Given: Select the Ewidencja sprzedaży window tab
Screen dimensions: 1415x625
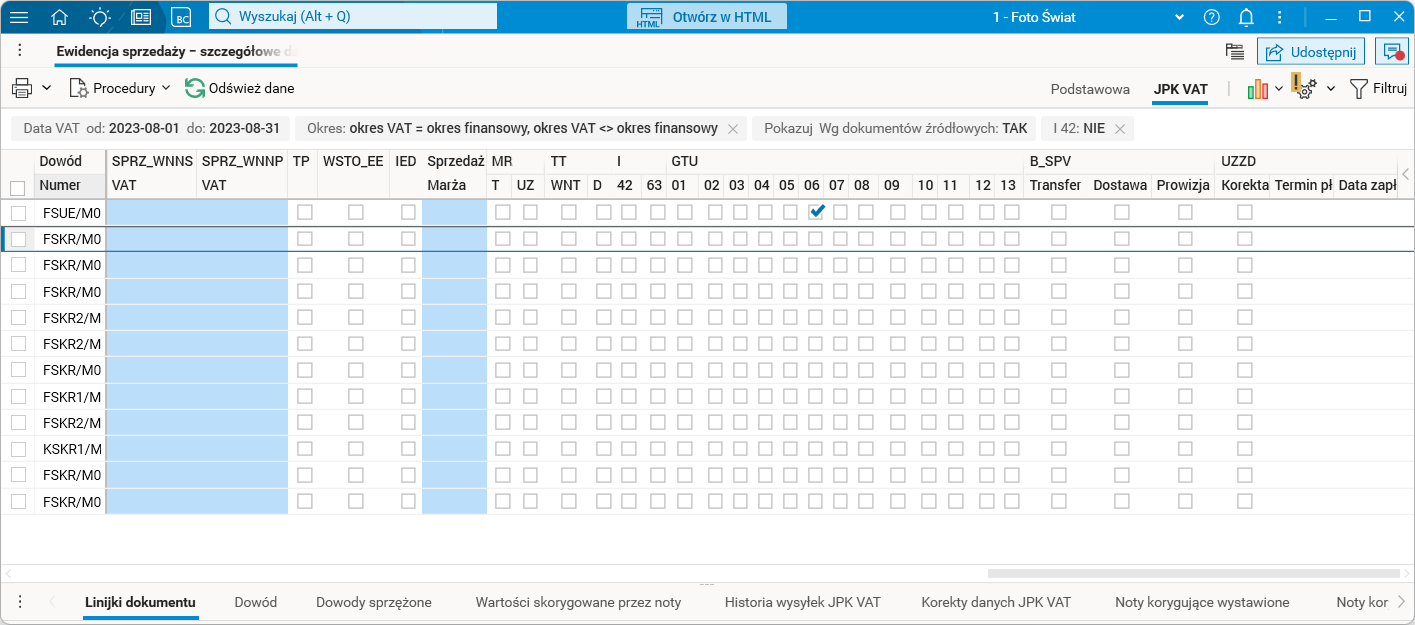Looking at the screenshot, I should coord(176,51).
